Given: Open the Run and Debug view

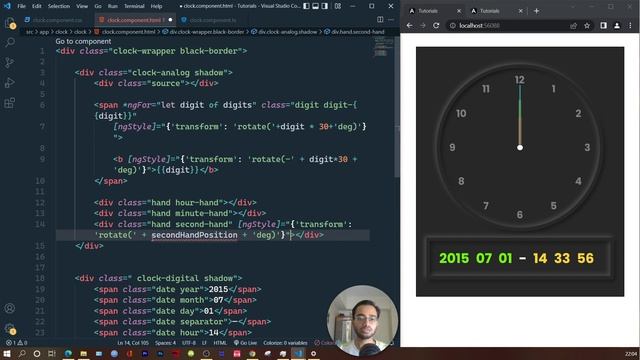Looking at the screenshot, I should (10, 82).
